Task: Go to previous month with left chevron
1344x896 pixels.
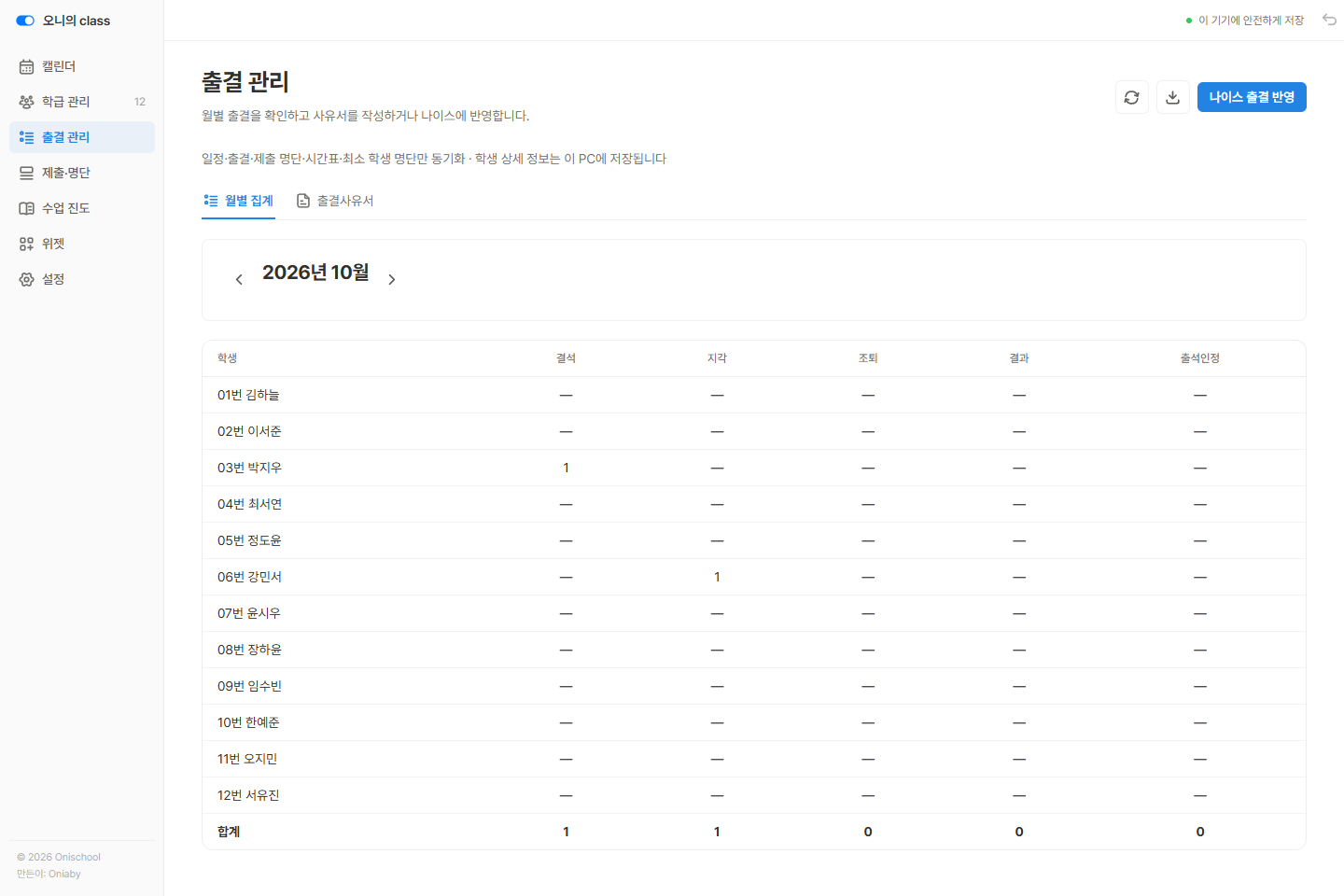Action: point(239,279)
